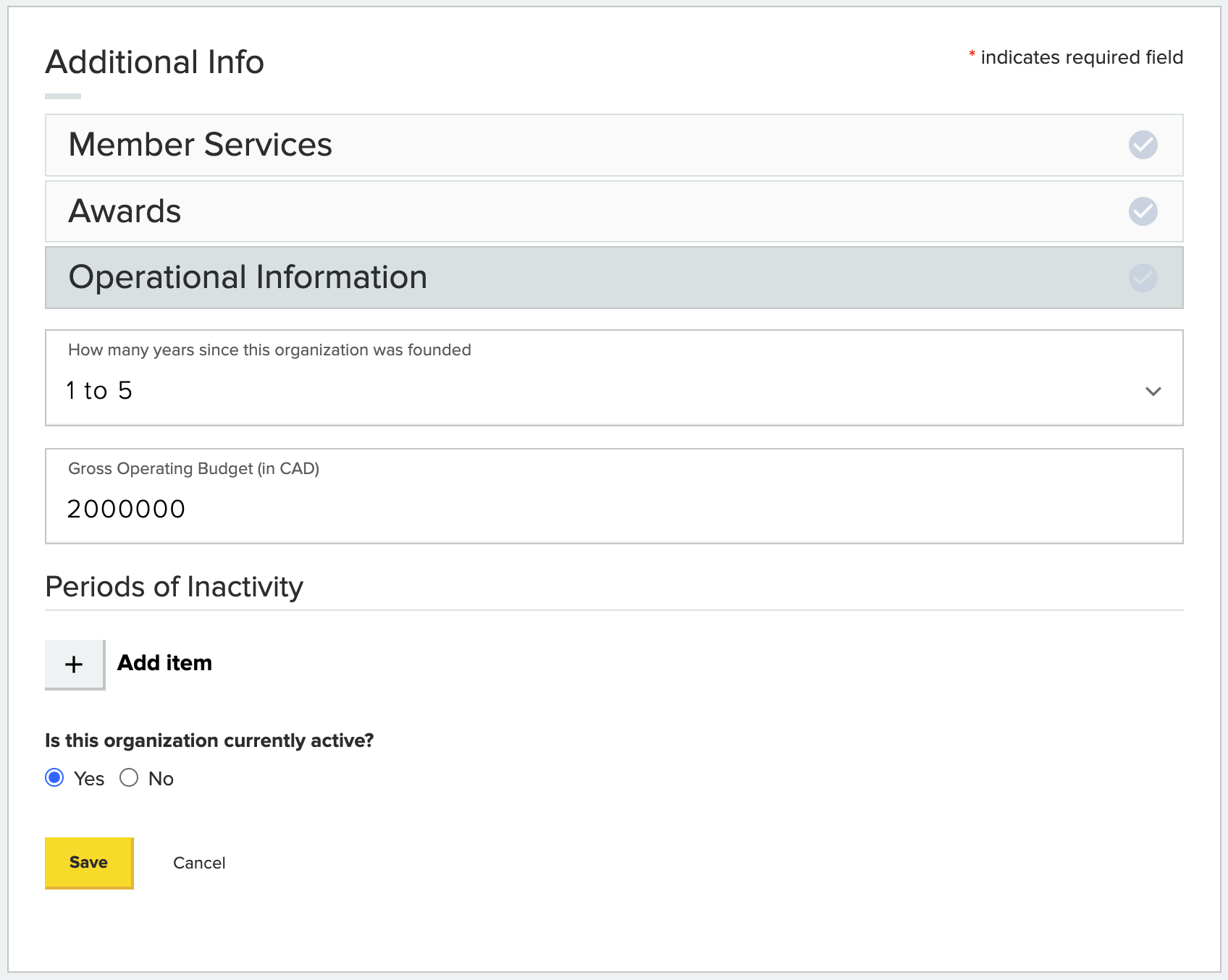The height and width of the screenshot is (980, 1228).
Task: Click the plus icon to add an item
Action: pyautogui.click(x=75, y=664)
